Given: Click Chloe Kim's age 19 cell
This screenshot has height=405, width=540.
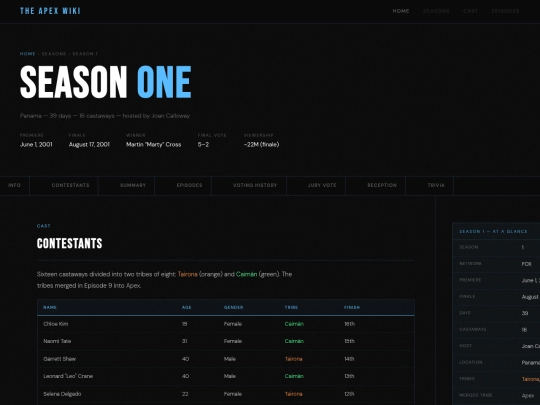Looking at the screenshot, I should (185, 324).
